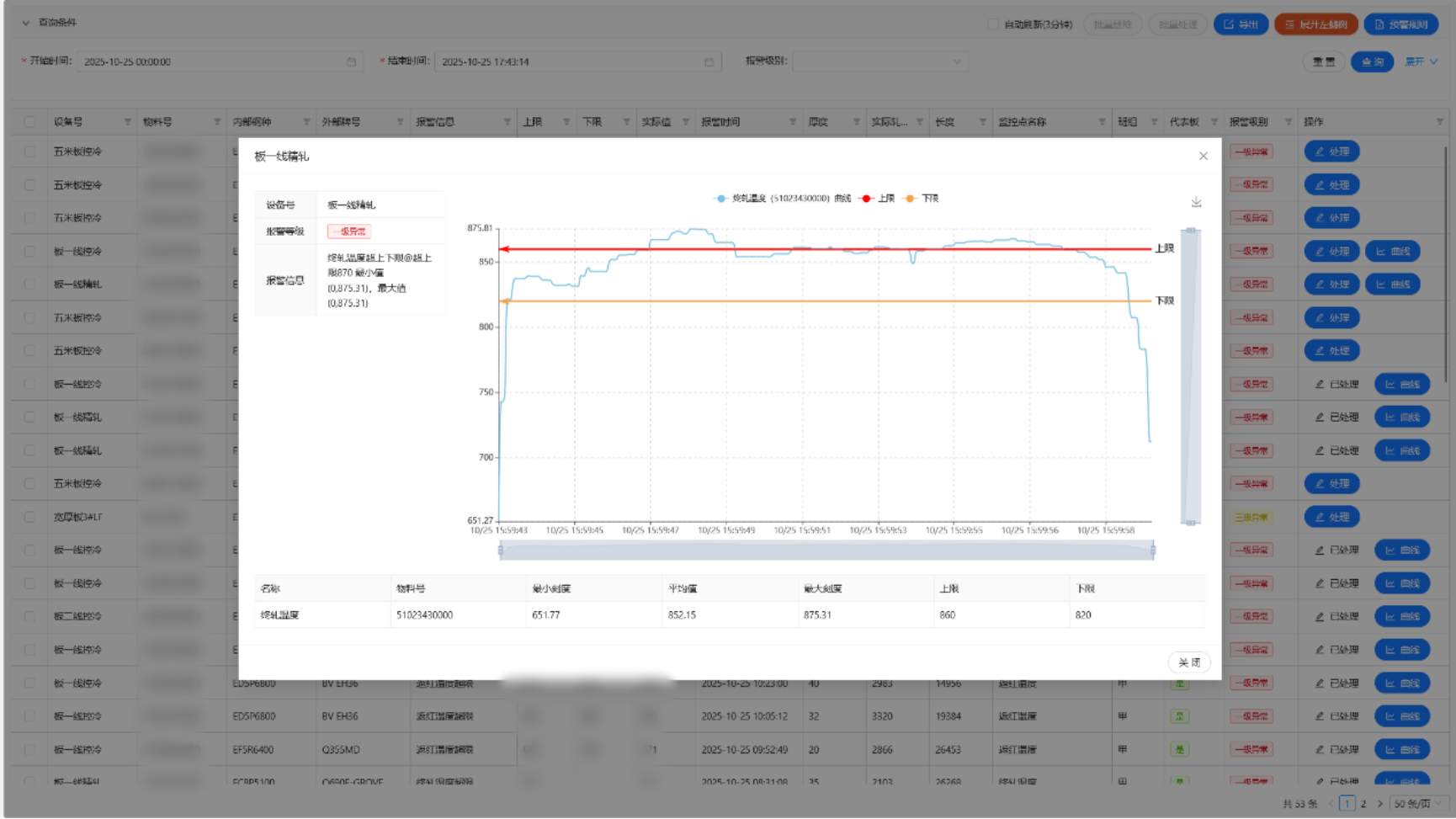
Task: Click the horizontal time zoom slider below chart
Action: pyautogui.click(x=826, y=550)
